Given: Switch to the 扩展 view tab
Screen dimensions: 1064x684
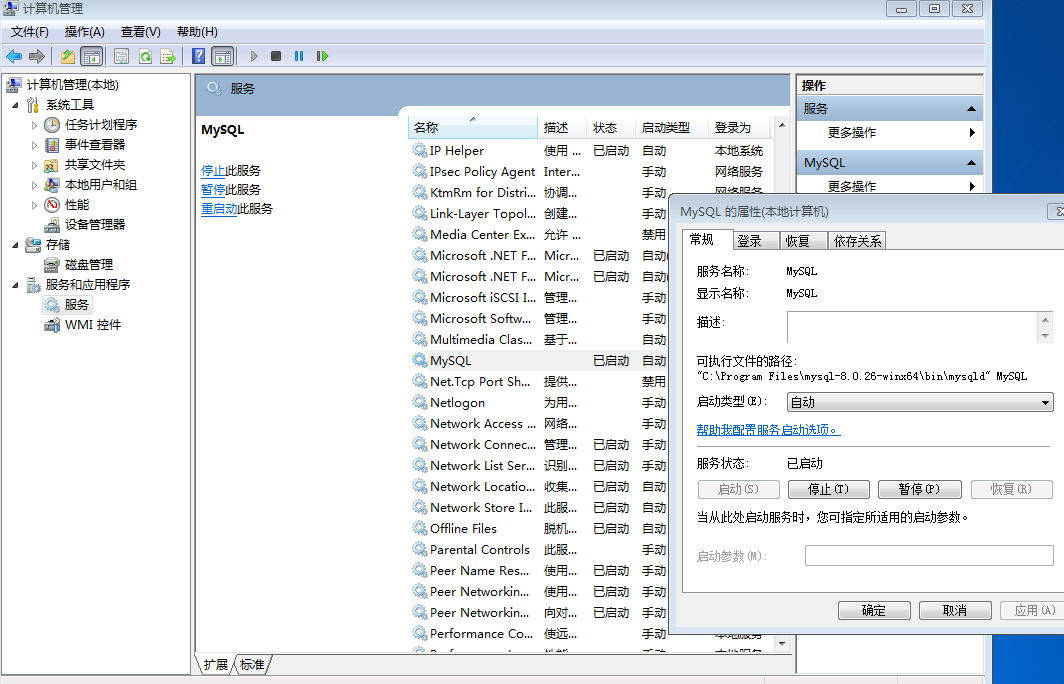Looking at the screenshot, I should (216, 664).
